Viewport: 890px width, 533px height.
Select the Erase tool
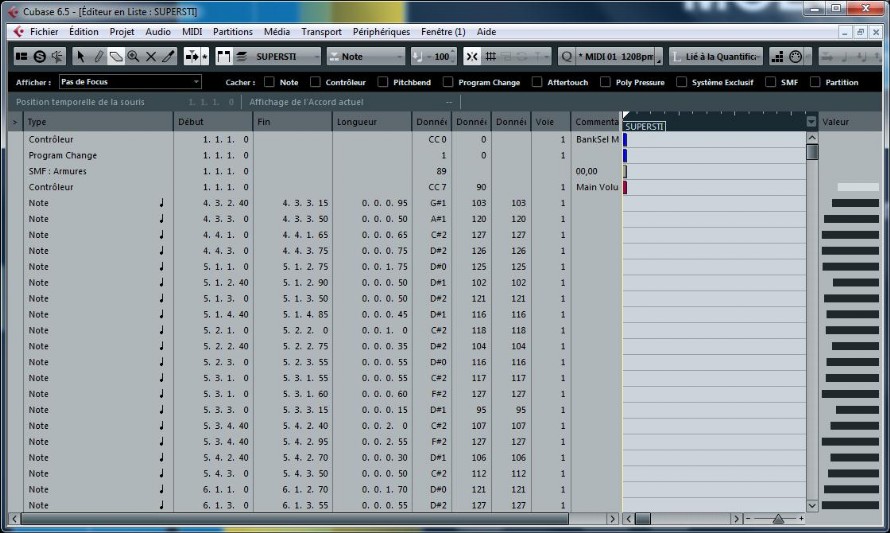click(x=116, y=56)
